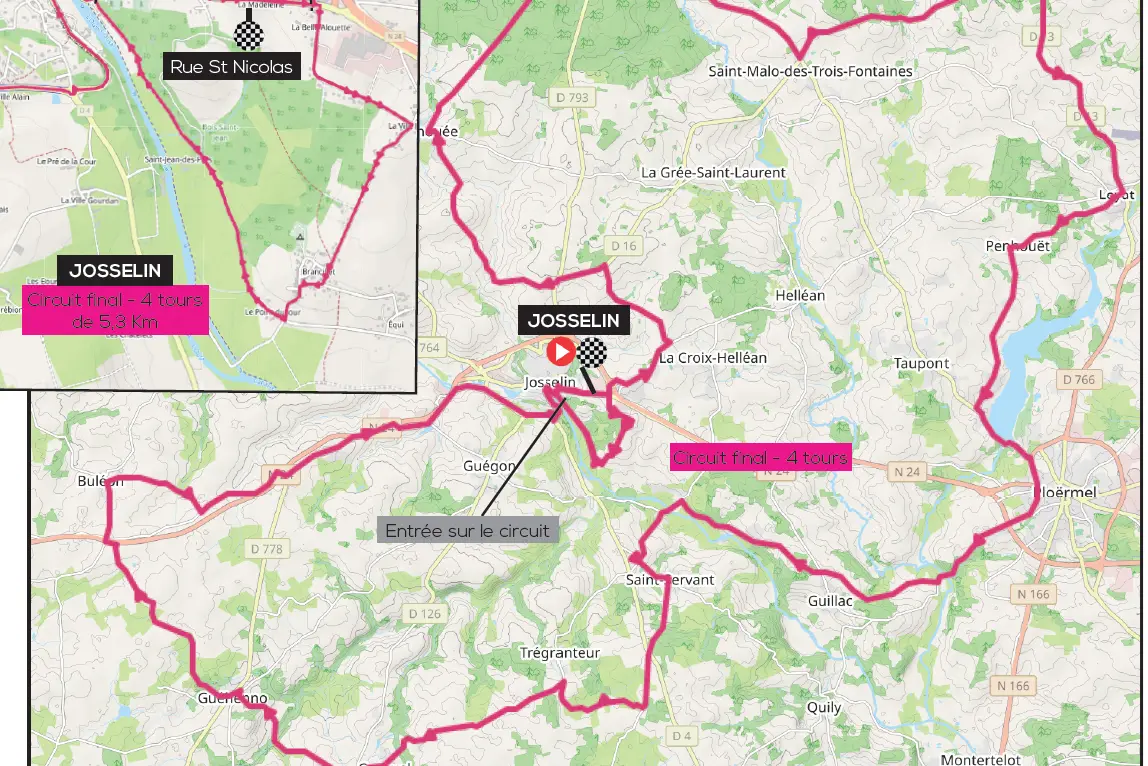
Task: Click the D 766 road badge
Action: (x=1079, y=379)
